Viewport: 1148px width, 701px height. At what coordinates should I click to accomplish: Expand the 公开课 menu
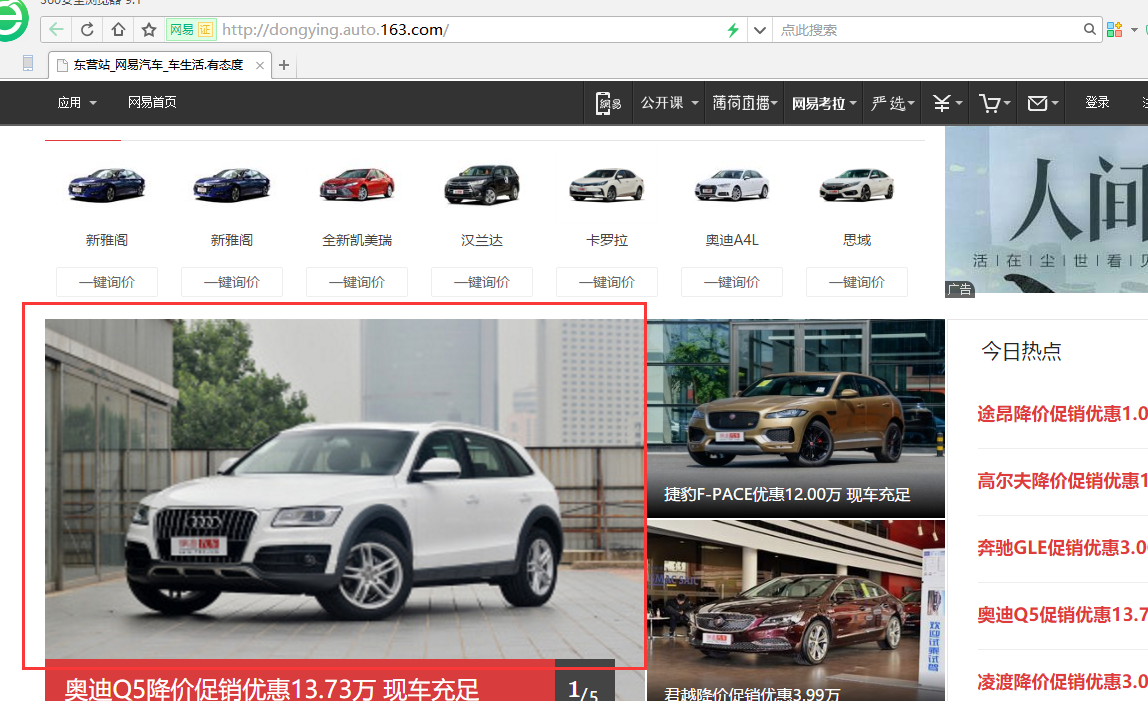tap(669, 103)
